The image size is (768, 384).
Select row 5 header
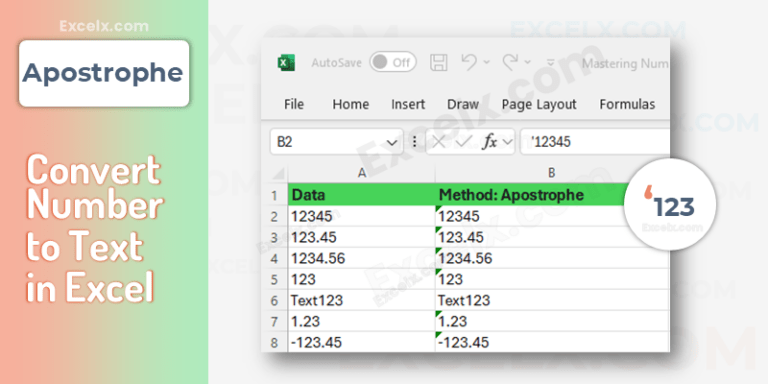click(274, 279)
